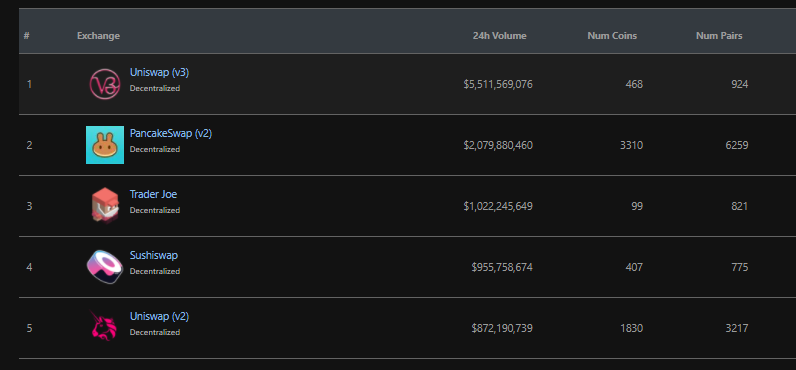This screenshot has width=796, height=370.
Task: Sort by the Num Coins column header
Action: 612,36
